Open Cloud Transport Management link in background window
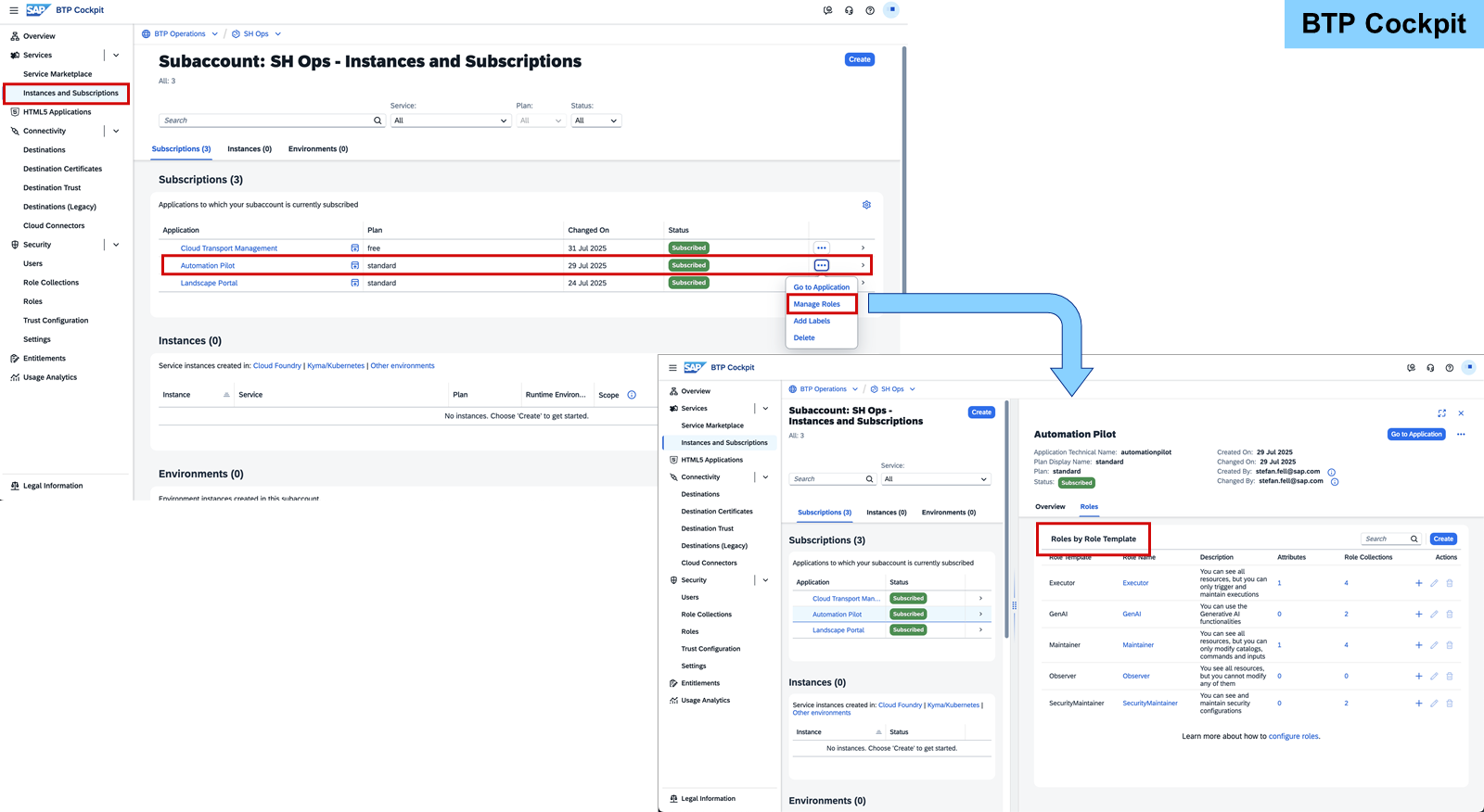This screenshot has width=1484, height=812. (229, 248)
